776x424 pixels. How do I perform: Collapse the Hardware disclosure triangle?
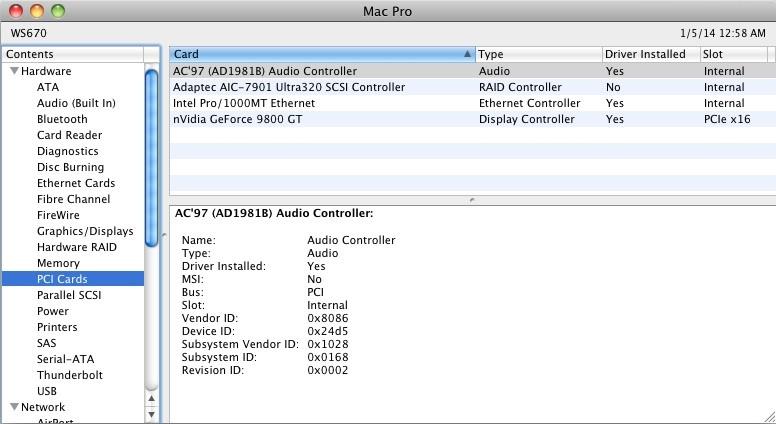coord(15,71)
